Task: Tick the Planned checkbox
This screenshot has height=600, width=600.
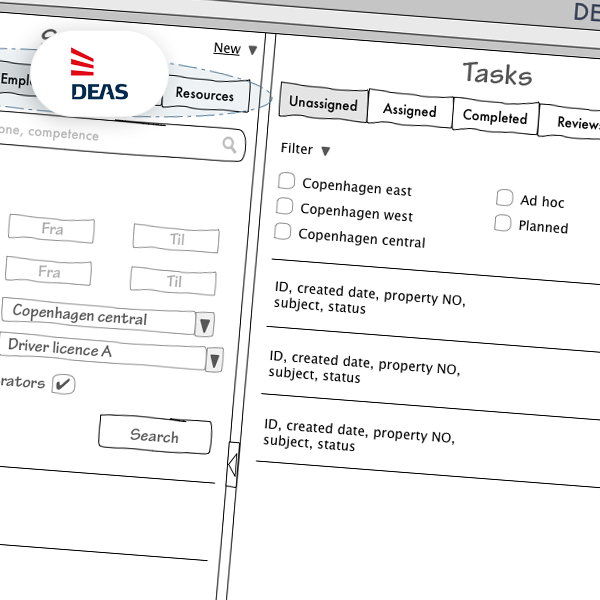Action: tap(503, 223)
